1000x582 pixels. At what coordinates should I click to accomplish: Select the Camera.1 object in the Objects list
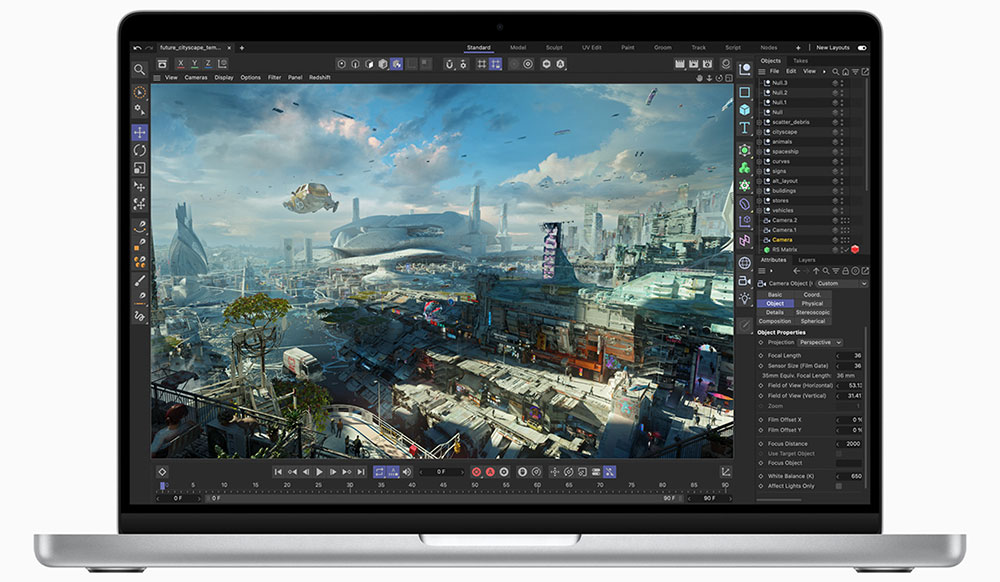coord(783,228)
